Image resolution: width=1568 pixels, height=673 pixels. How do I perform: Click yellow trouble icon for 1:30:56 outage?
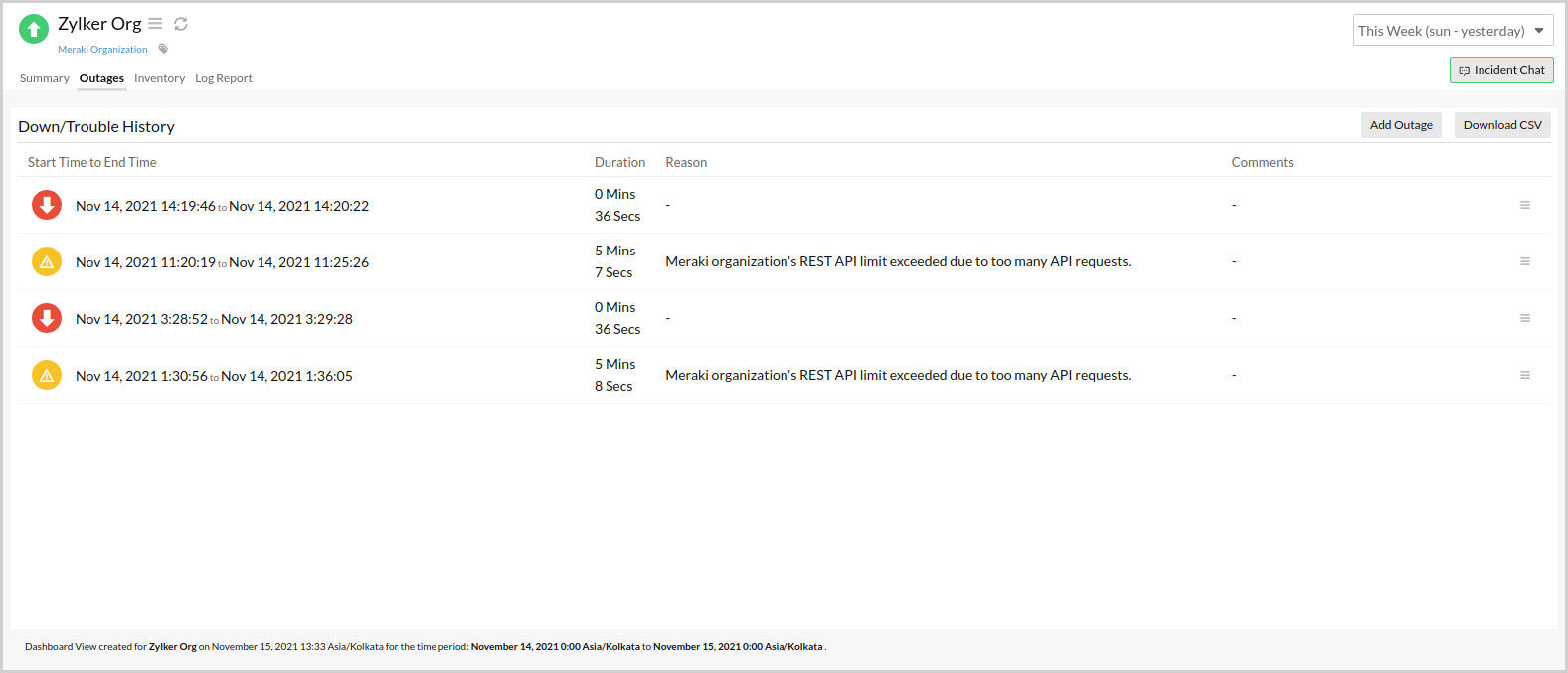(47, 375)
